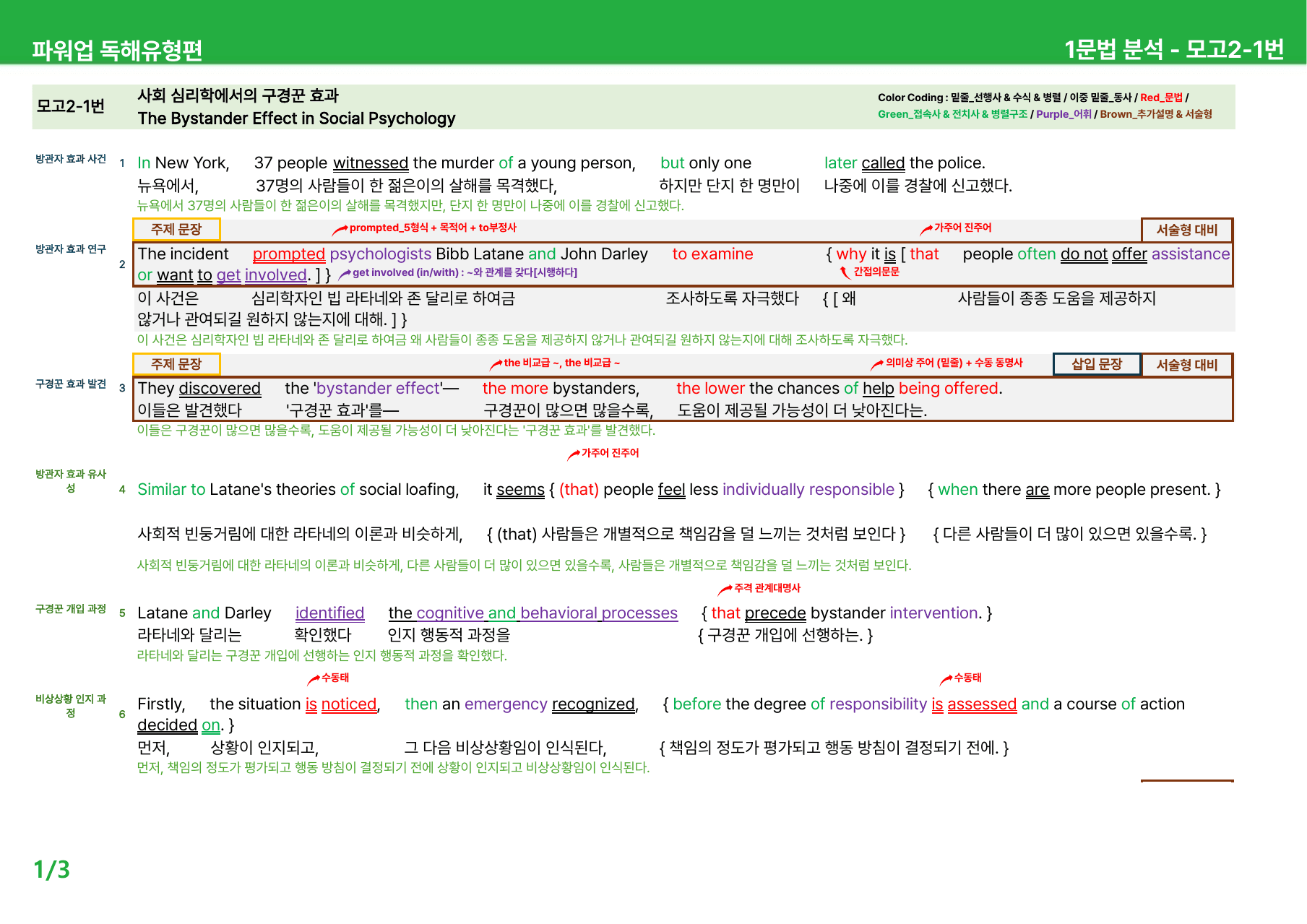This screenshot has width=1307, height=924.
Task: Click the phrase 'the cognitive and behavioral processes'
Action: coord(532,613)
